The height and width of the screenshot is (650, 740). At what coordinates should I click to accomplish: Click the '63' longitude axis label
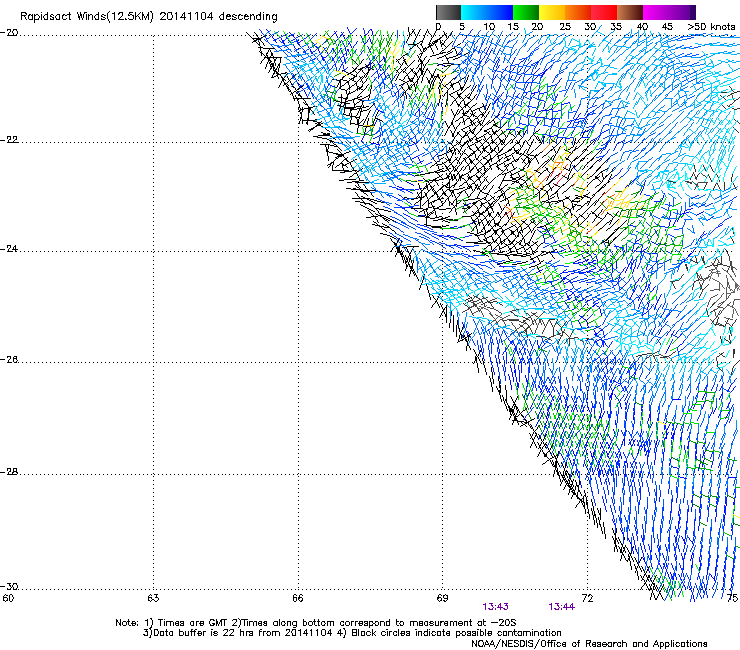click(x=153, y=599)
